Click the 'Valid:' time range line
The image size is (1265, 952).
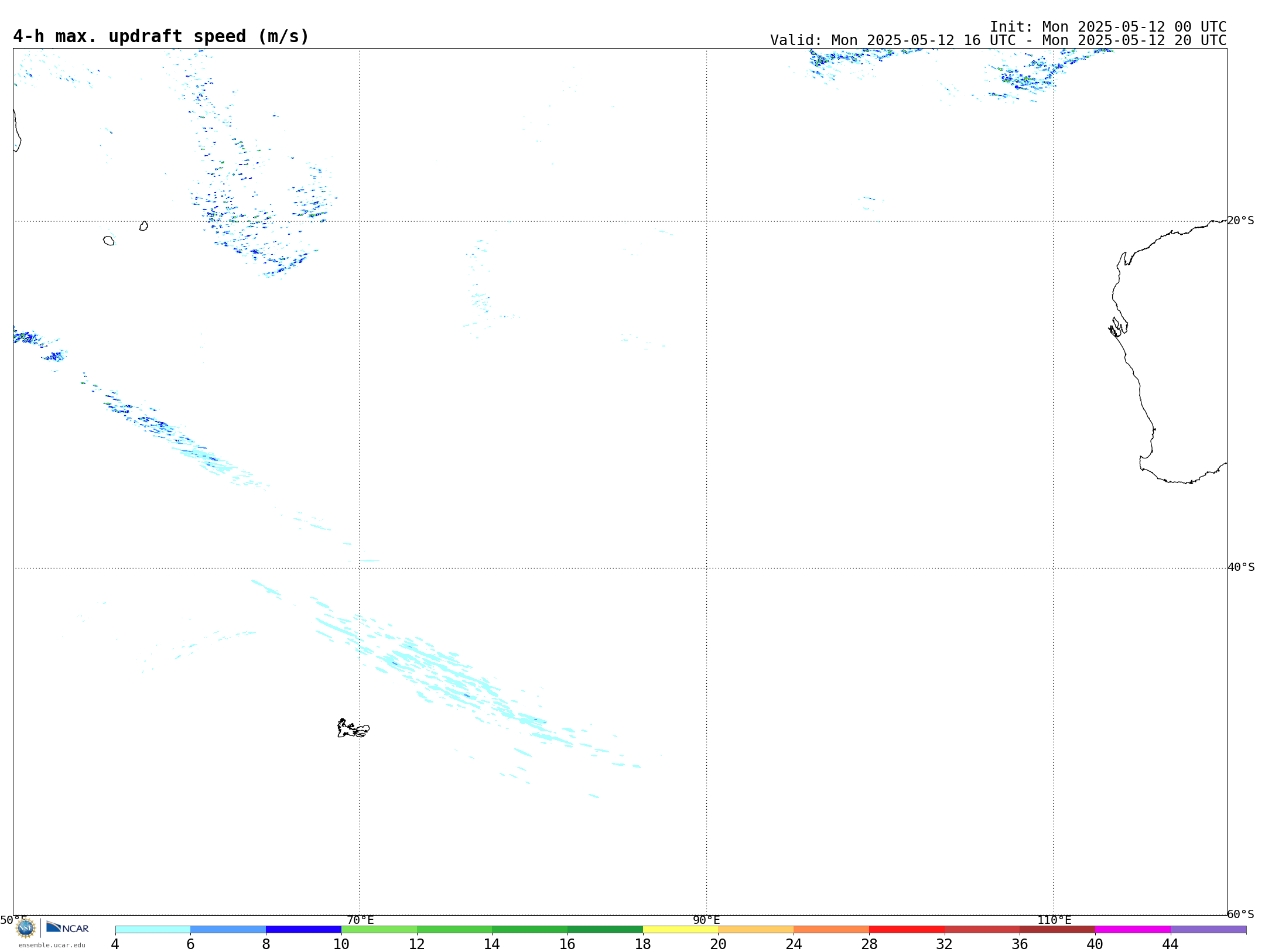pyautogui.click(x=998, y=40)
